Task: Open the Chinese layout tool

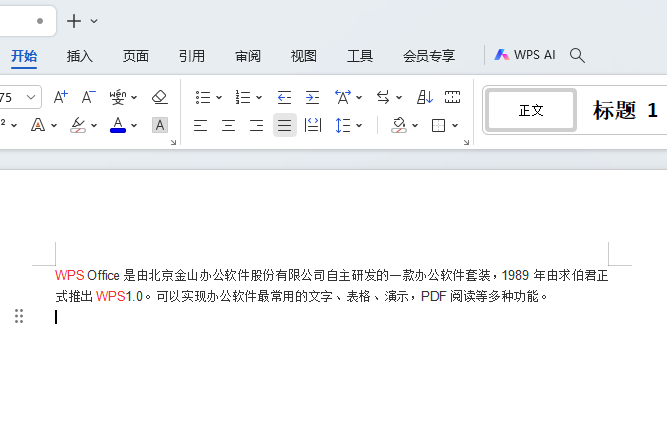Action: [343, 97]
